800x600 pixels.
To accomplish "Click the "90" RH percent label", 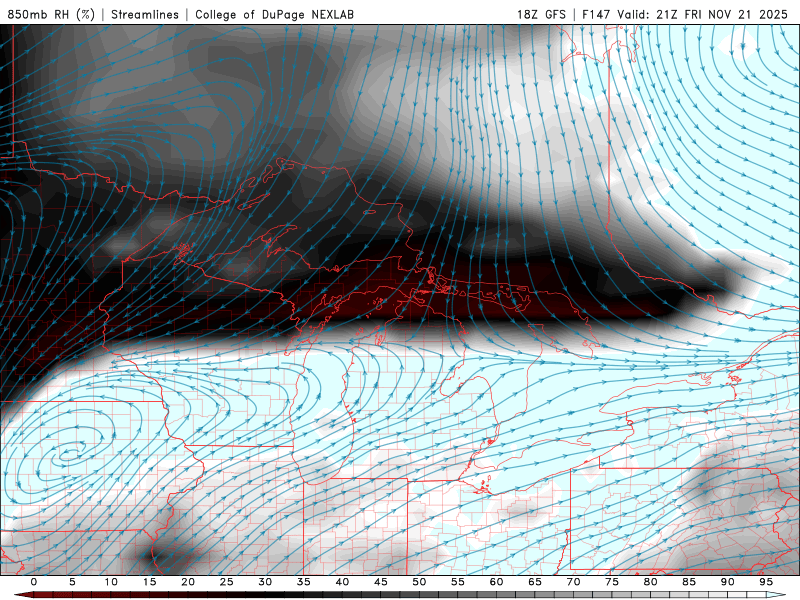I will point(727,582).
